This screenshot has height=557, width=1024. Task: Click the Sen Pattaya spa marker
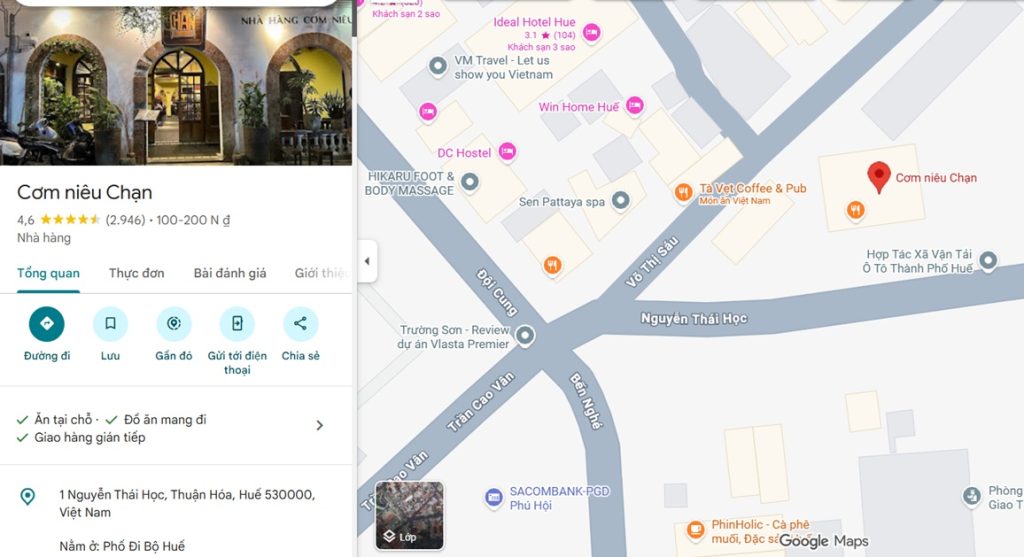tap(620, 200)
